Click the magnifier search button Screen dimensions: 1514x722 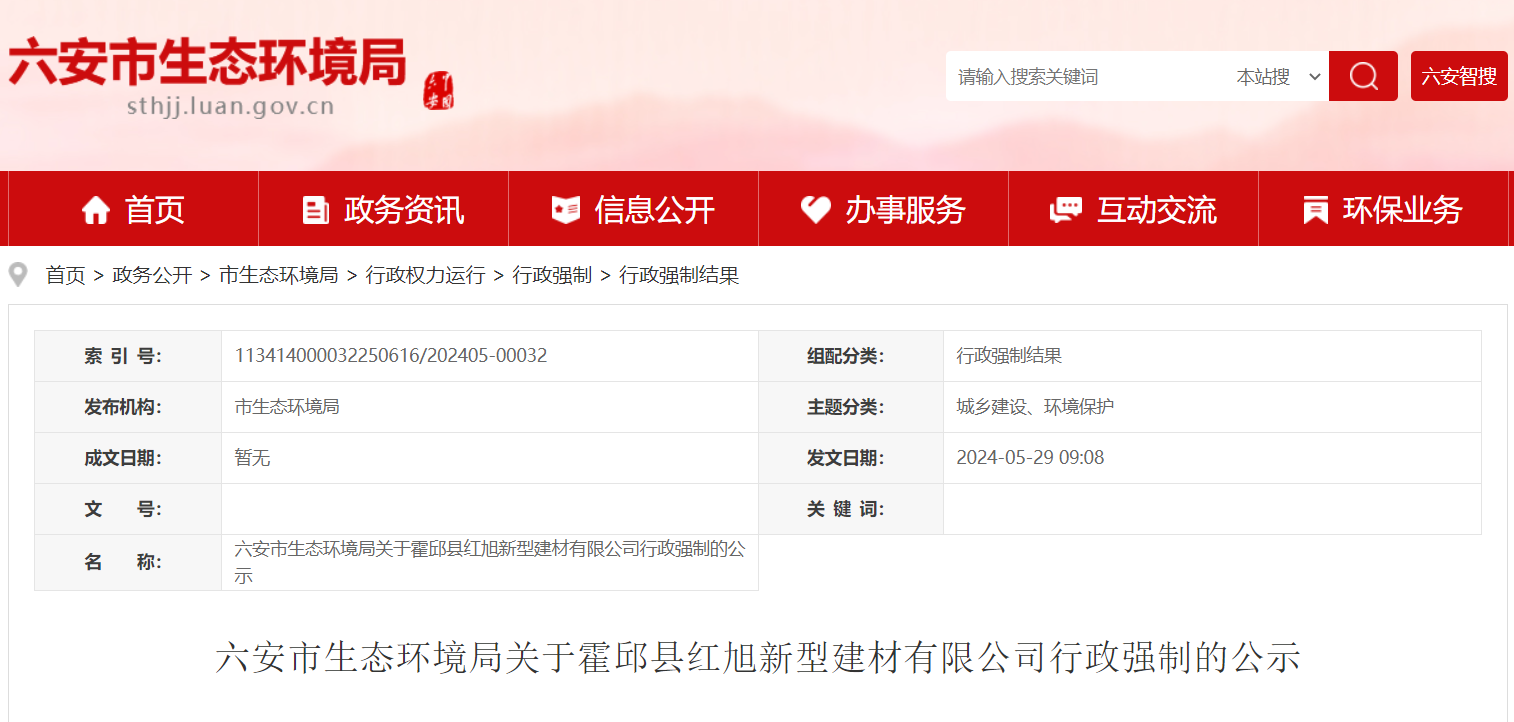click(1363, 76)
